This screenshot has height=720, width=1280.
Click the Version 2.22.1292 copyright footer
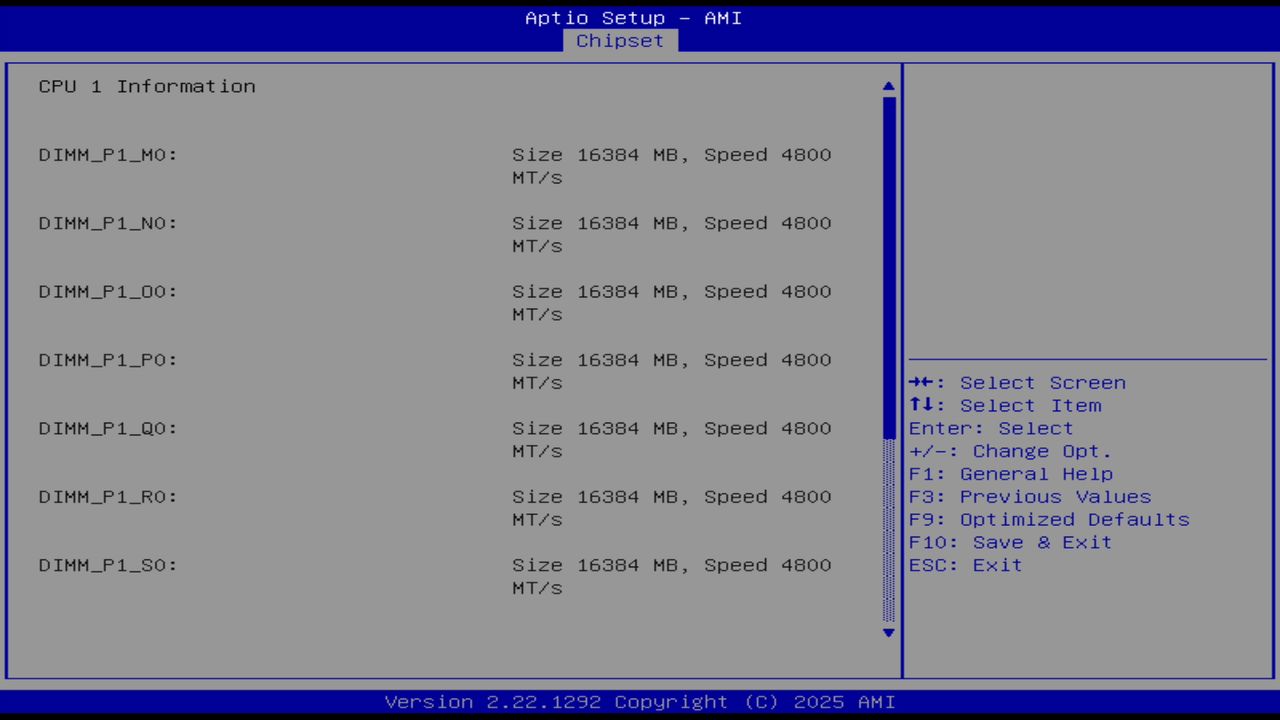pyautogui.click(x=640, y=702)
